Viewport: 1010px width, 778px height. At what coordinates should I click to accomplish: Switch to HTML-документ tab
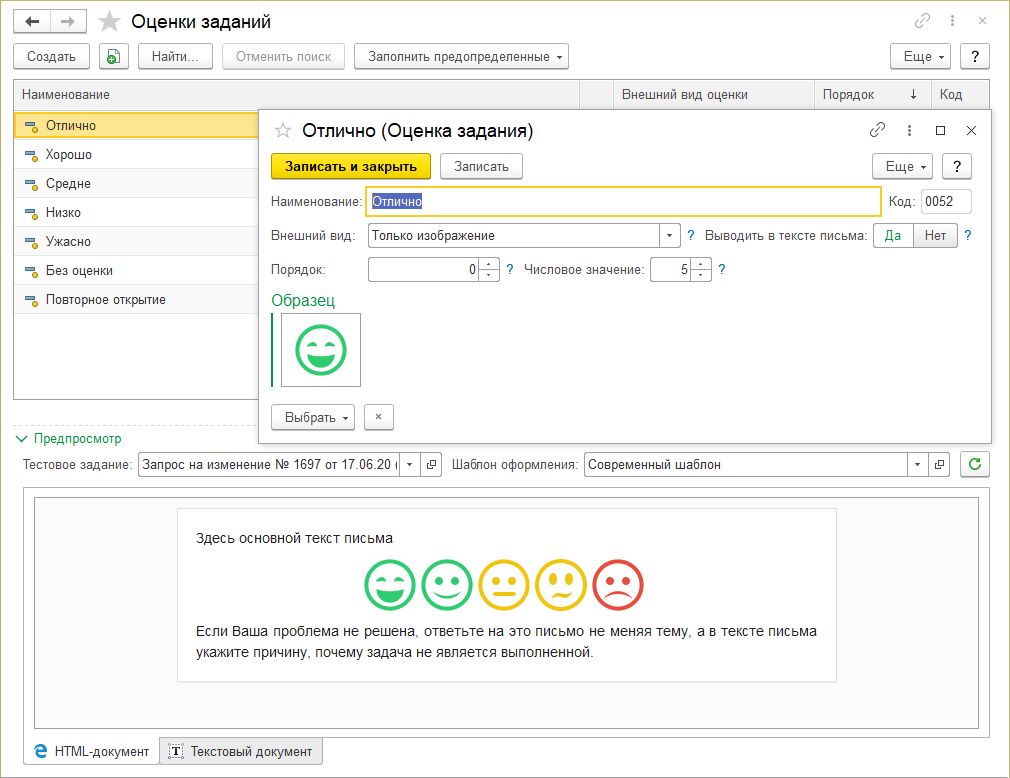(91, 751)
